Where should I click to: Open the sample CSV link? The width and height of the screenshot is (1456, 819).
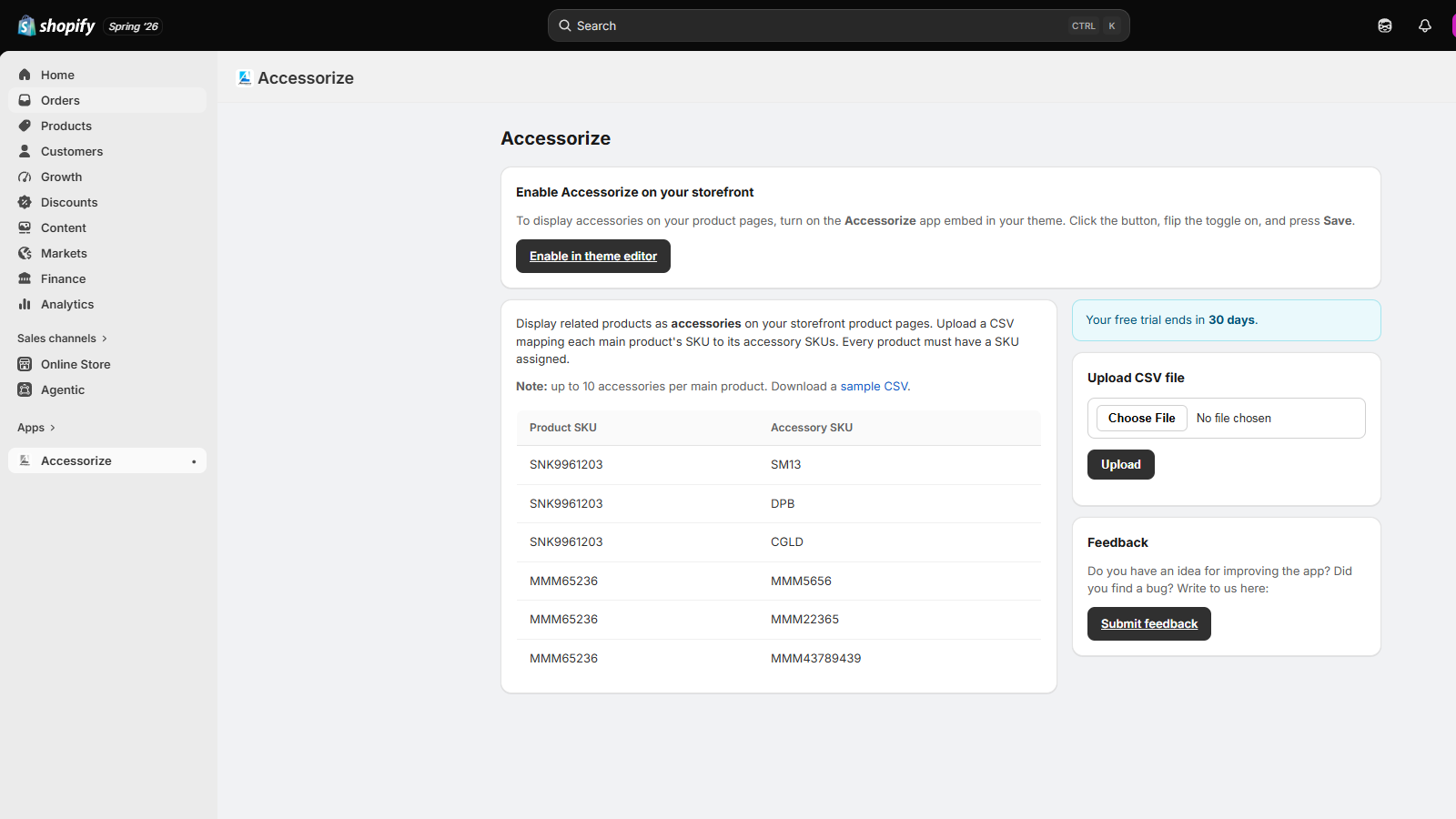point(874,386)
